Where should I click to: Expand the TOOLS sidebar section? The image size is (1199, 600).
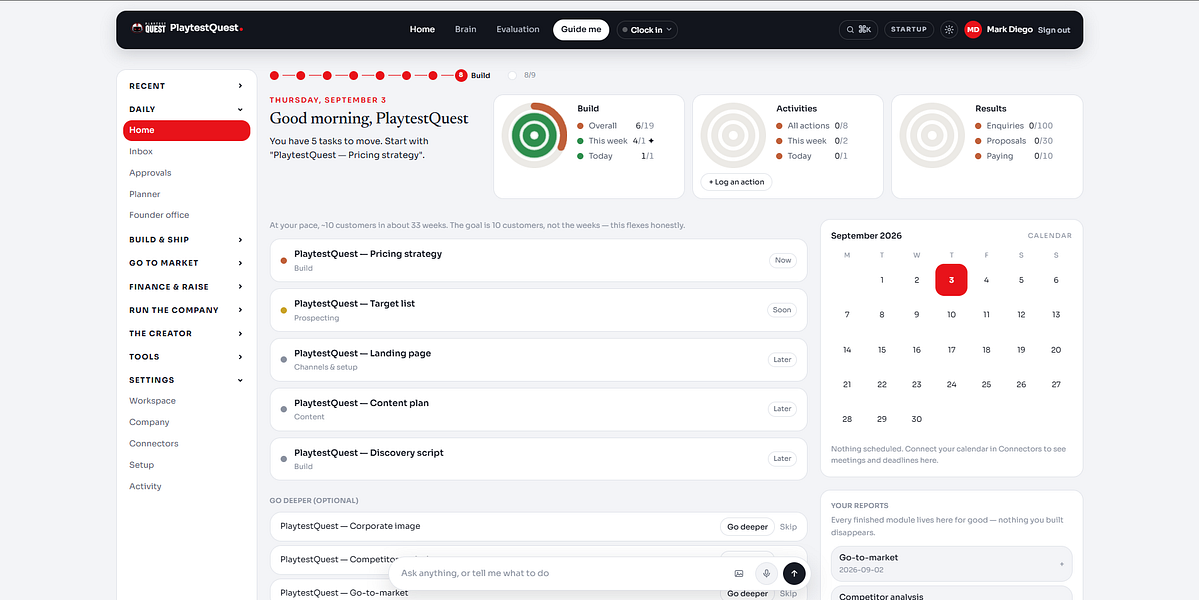tap(187, 357)
